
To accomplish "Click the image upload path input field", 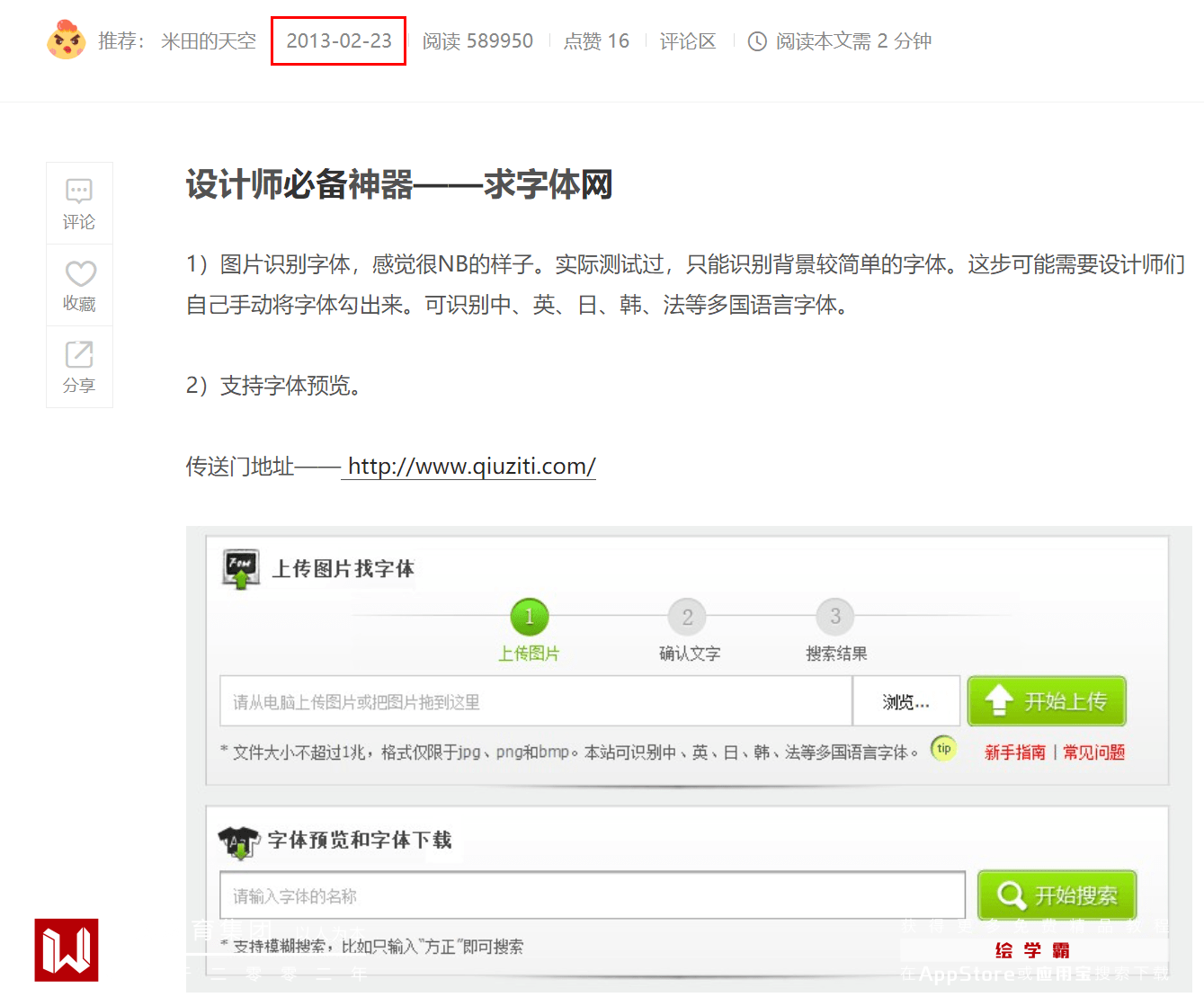I will tap(536, 701).
